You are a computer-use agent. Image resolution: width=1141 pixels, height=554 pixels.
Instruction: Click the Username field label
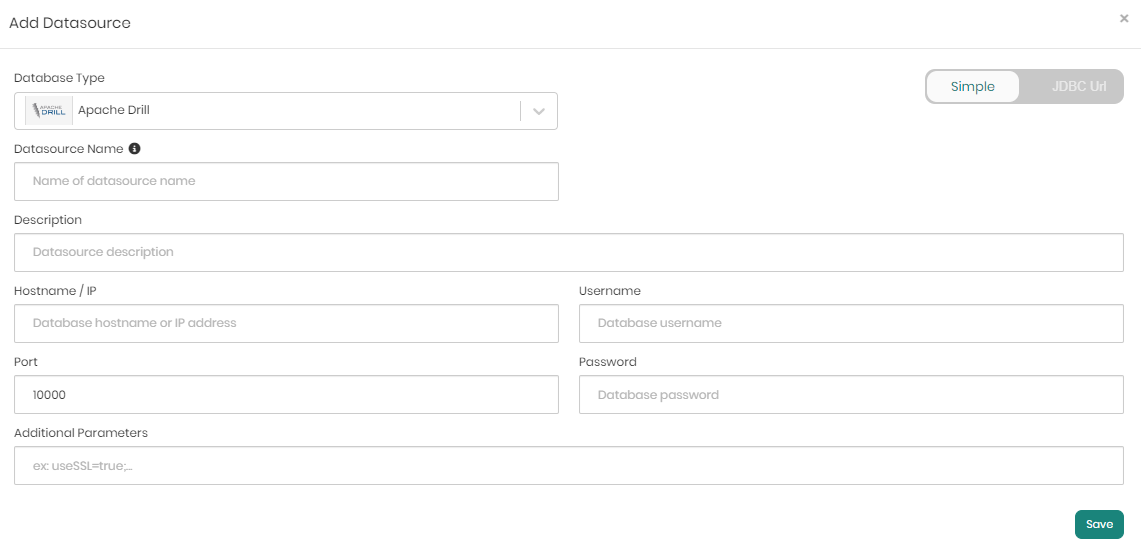609,291
